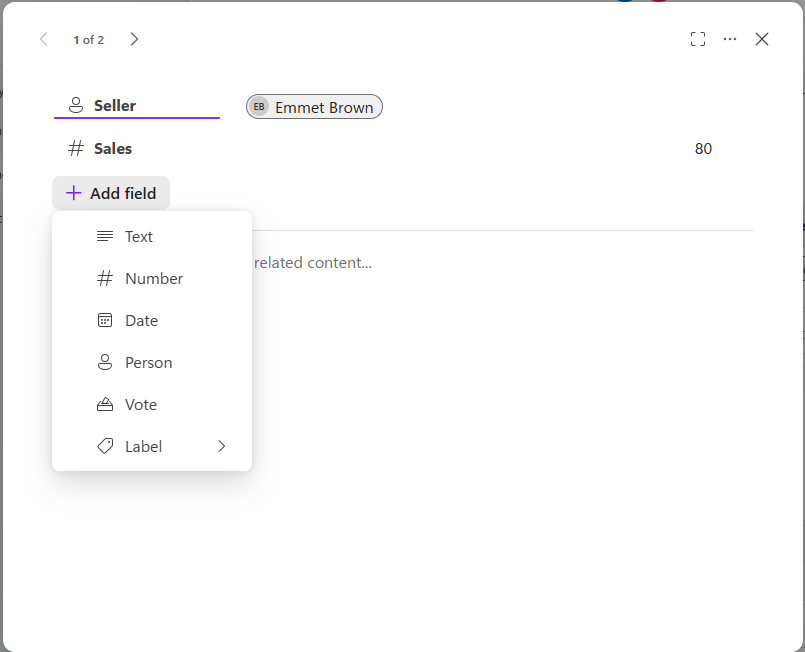Select Number from the field type menu
This screenshot has height=652, width=805.
point(153,279)
